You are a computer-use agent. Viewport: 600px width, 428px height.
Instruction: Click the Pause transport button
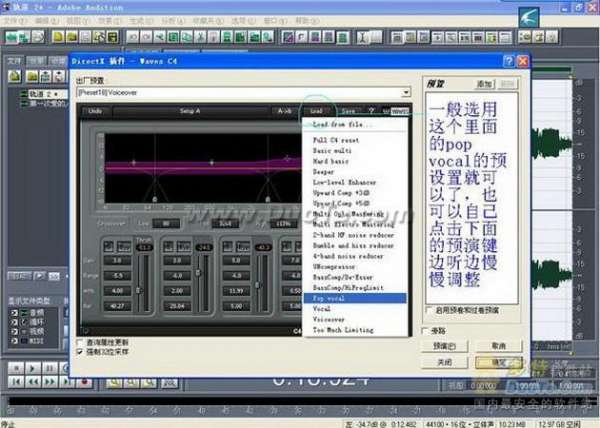point(49,368)
